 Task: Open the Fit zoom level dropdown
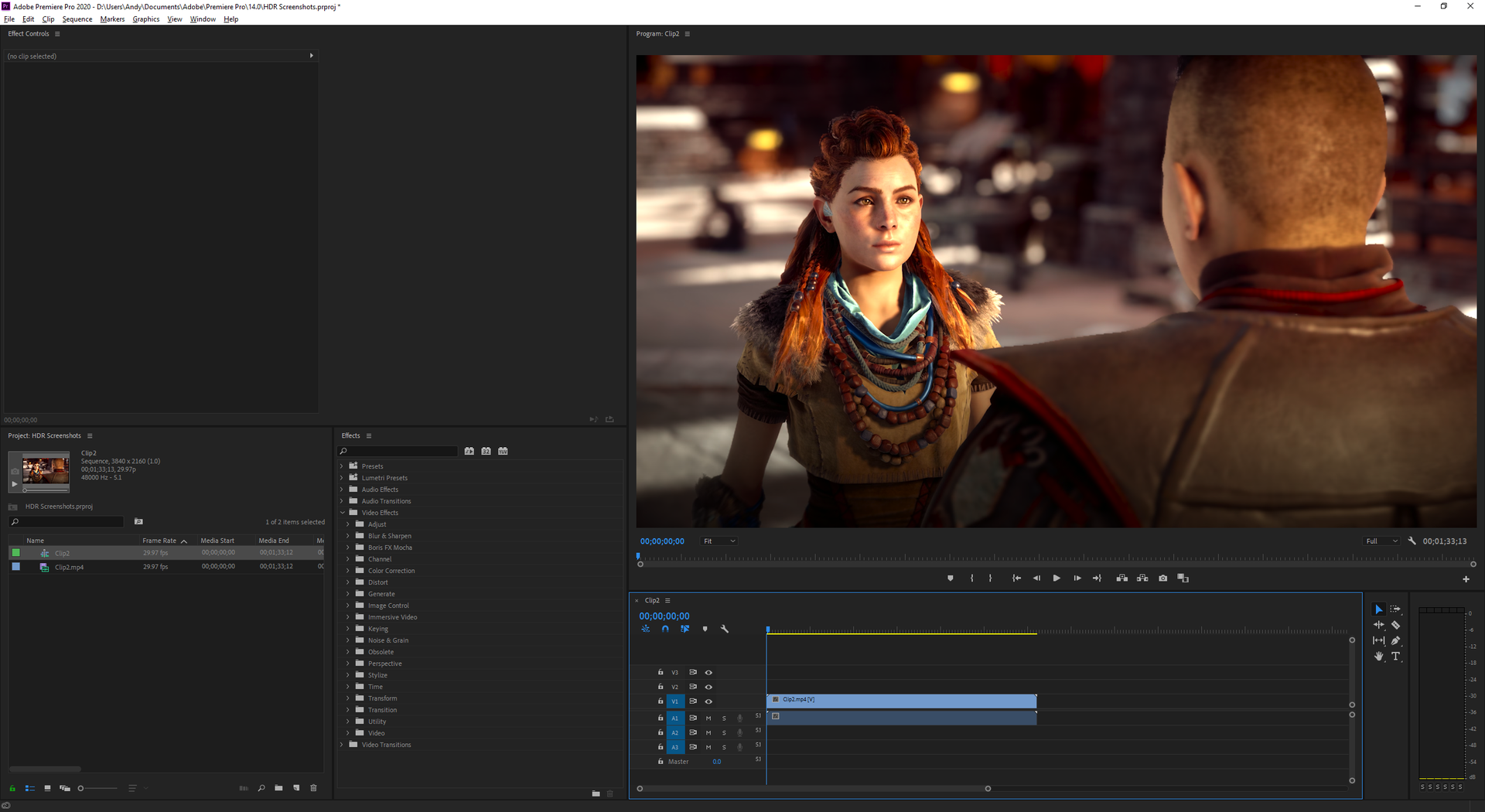[719, 541]
